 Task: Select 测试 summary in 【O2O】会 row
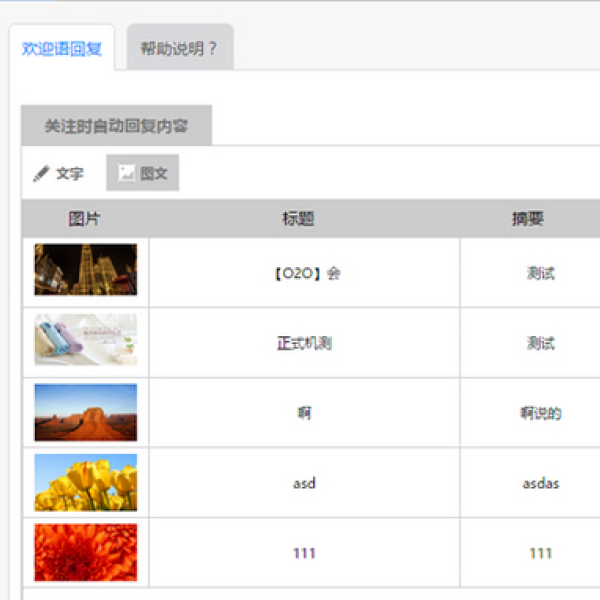click(x=541, y=273)
